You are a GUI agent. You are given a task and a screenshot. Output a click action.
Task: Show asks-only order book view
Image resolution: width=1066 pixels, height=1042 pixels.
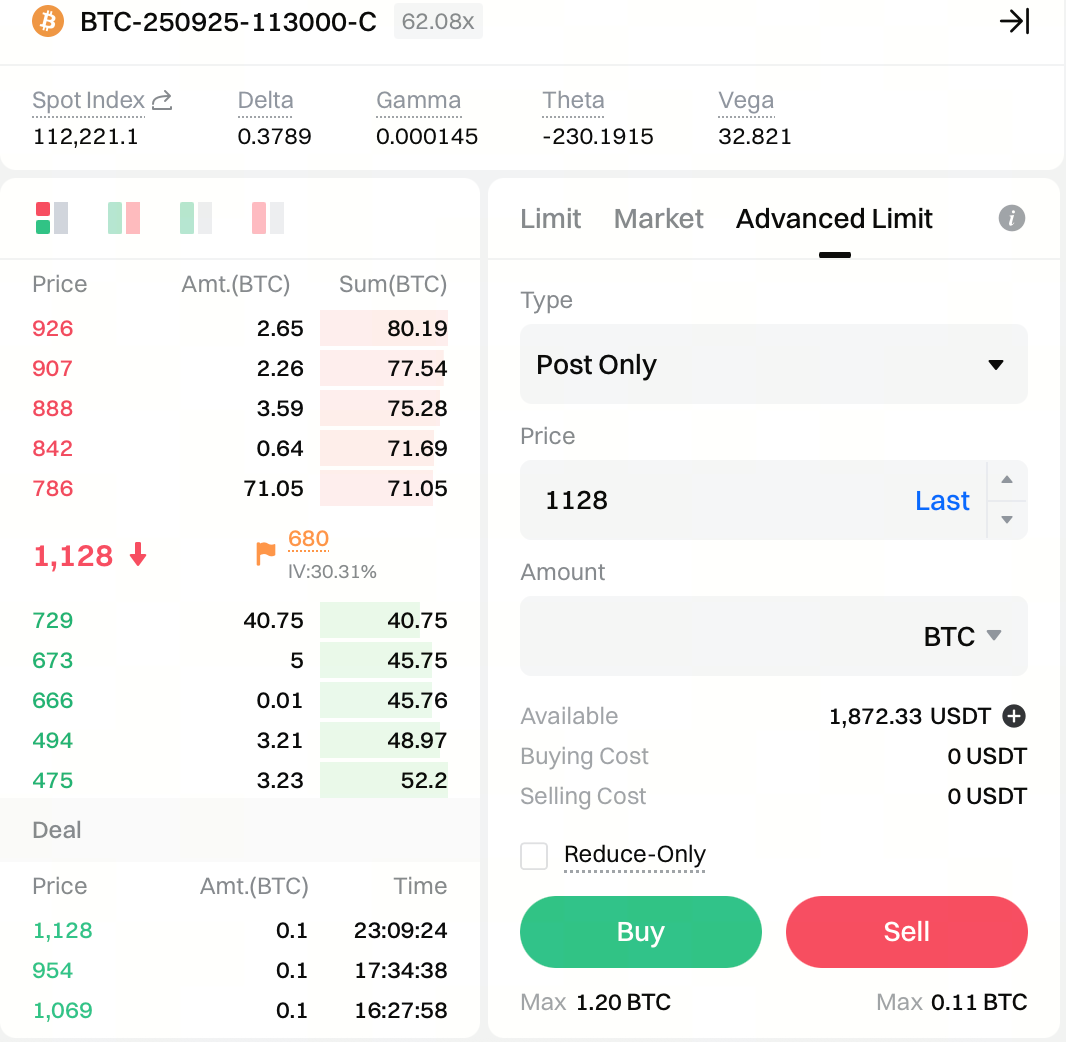(x=268, y=218)
